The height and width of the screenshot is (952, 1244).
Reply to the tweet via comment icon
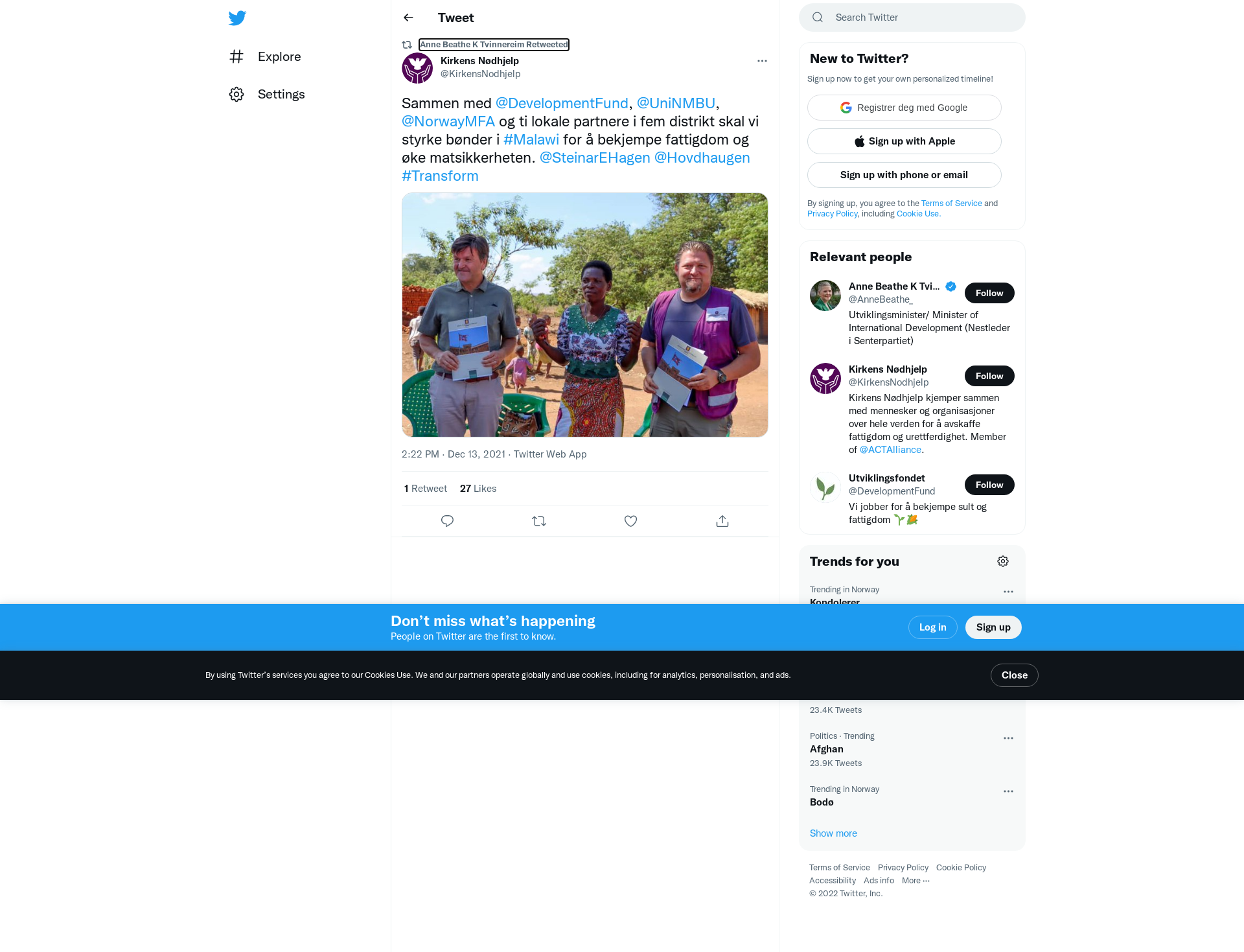pos(447,521)
